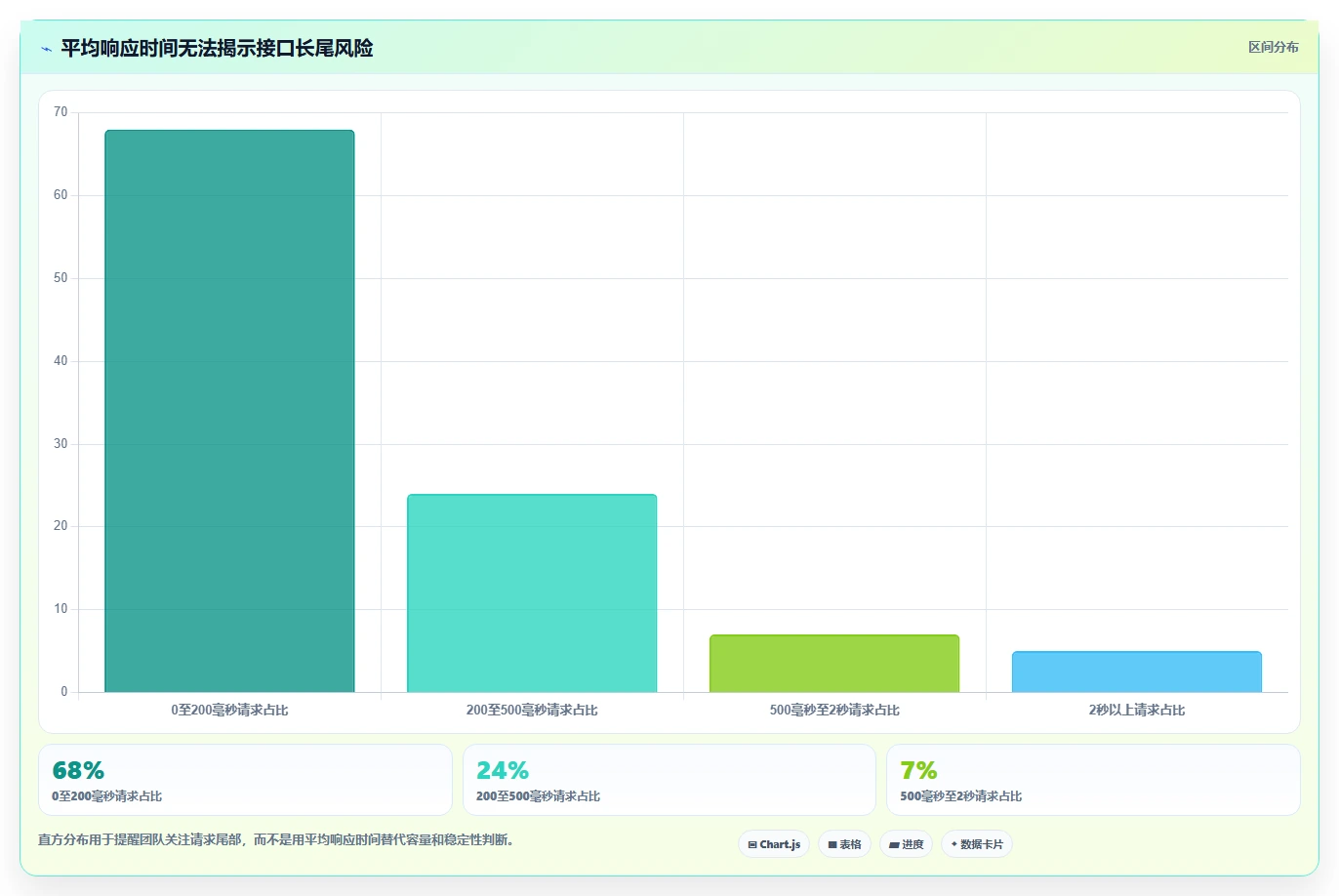Select the 200至500毫秒请求占比 turquoise bar
The width and height of the screenshot is (1339, 896).
tap(532, 593)
